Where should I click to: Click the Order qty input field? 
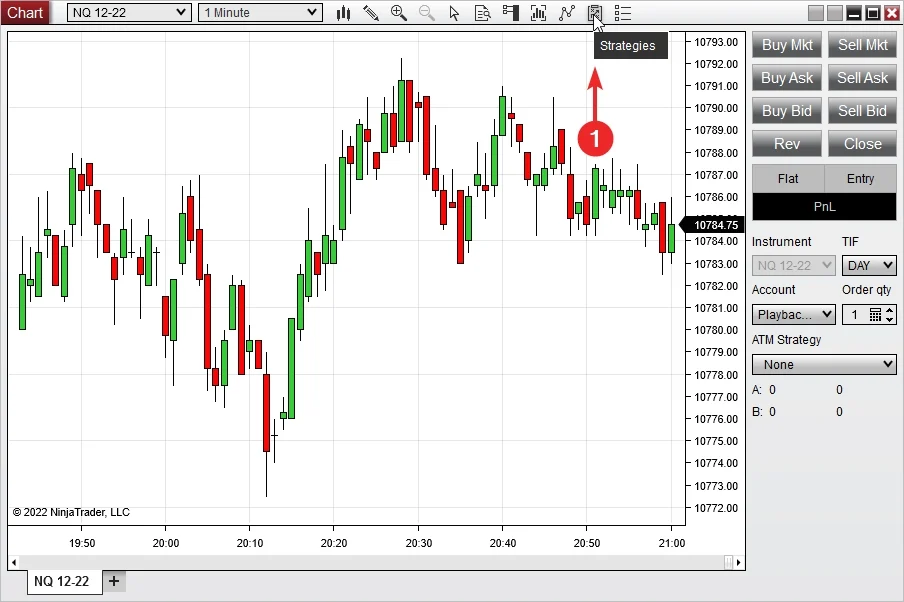pyautogui.click(x=855, y=315)
